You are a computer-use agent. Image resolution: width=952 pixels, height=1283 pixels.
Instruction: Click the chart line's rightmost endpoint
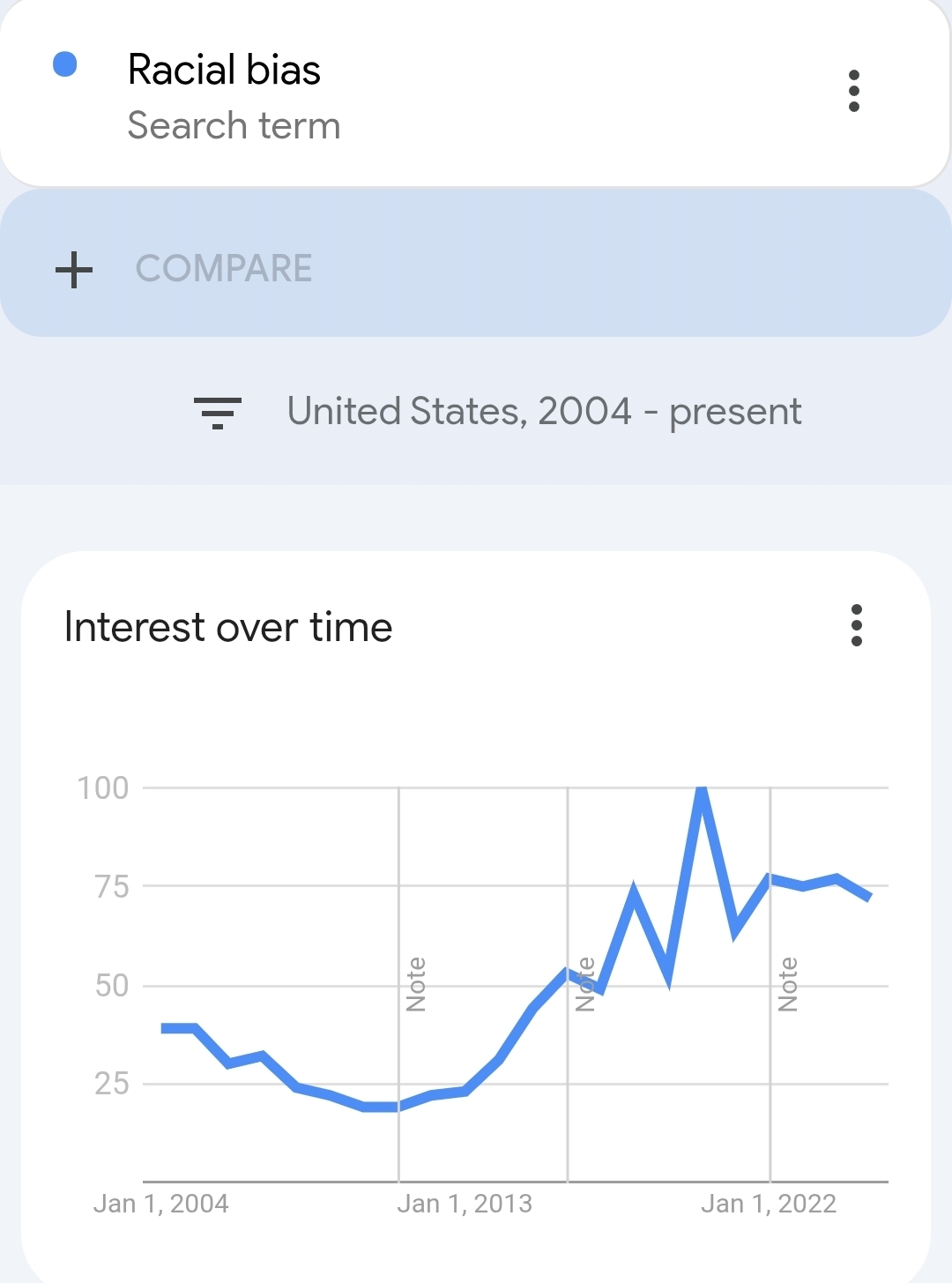click(869, 898)
